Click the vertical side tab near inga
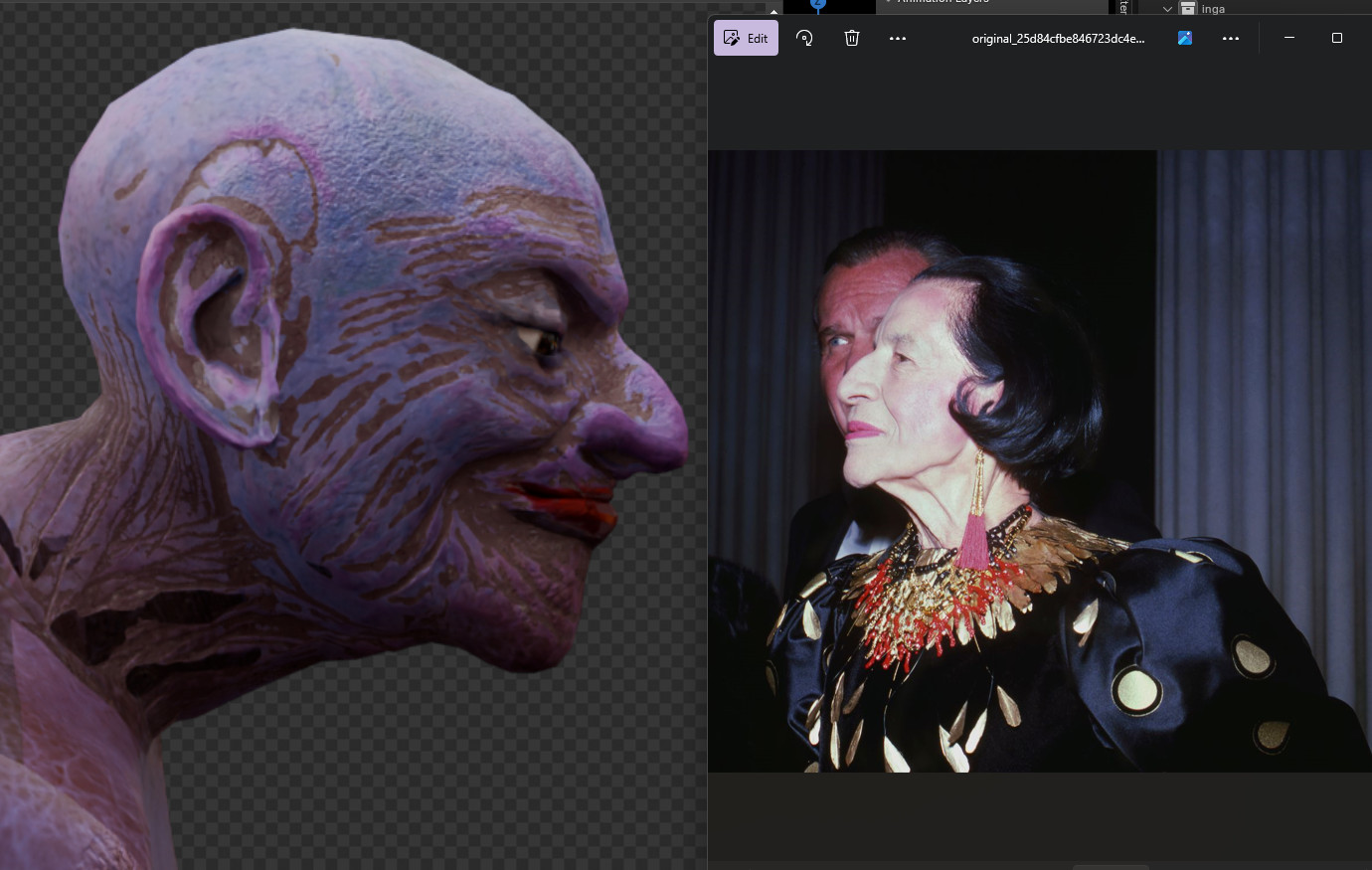The image size is (1372, 870). tap(1123, 7)
